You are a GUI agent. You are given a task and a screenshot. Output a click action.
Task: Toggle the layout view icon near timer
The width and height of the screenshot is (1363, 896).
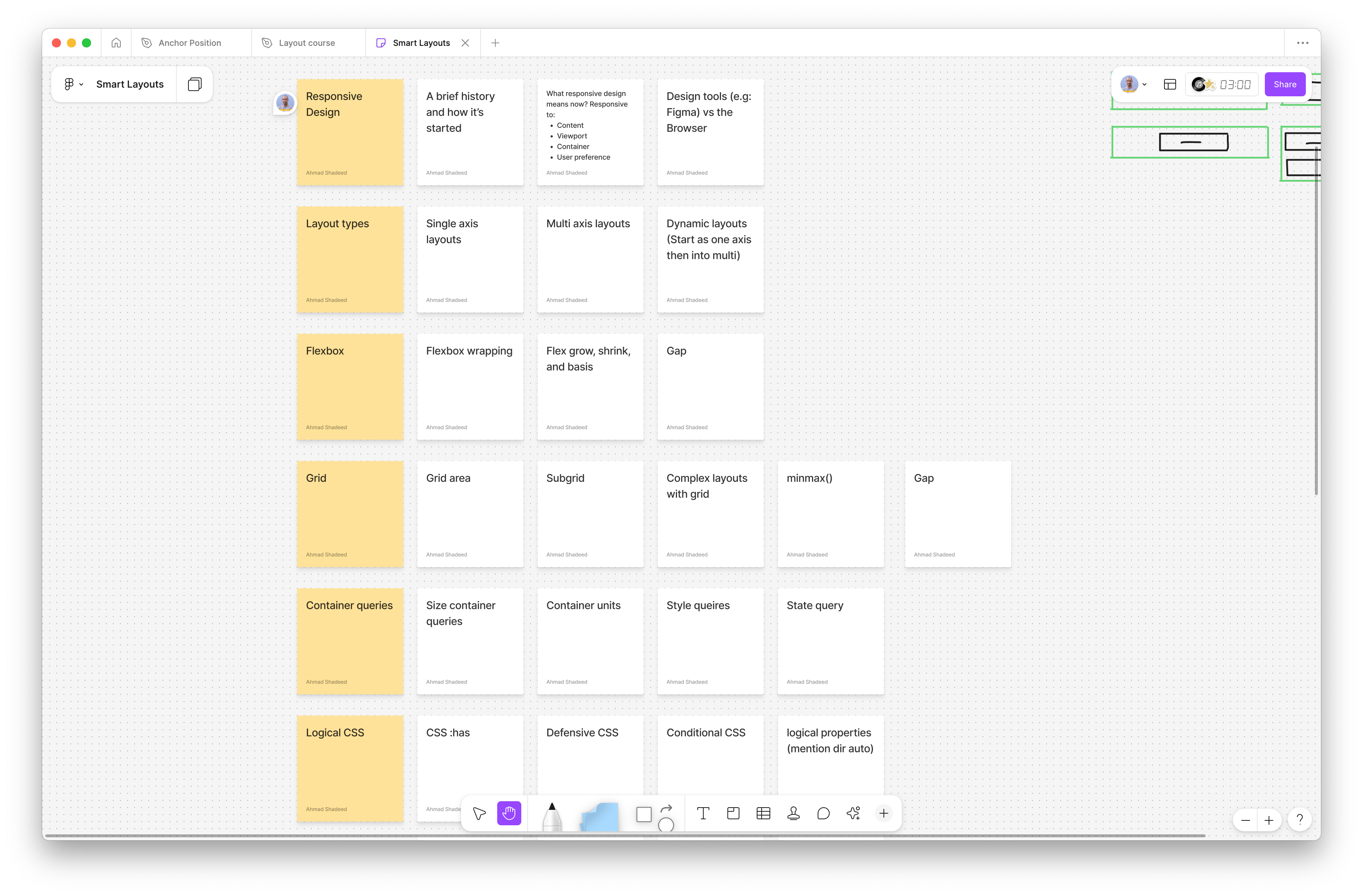1169,84
